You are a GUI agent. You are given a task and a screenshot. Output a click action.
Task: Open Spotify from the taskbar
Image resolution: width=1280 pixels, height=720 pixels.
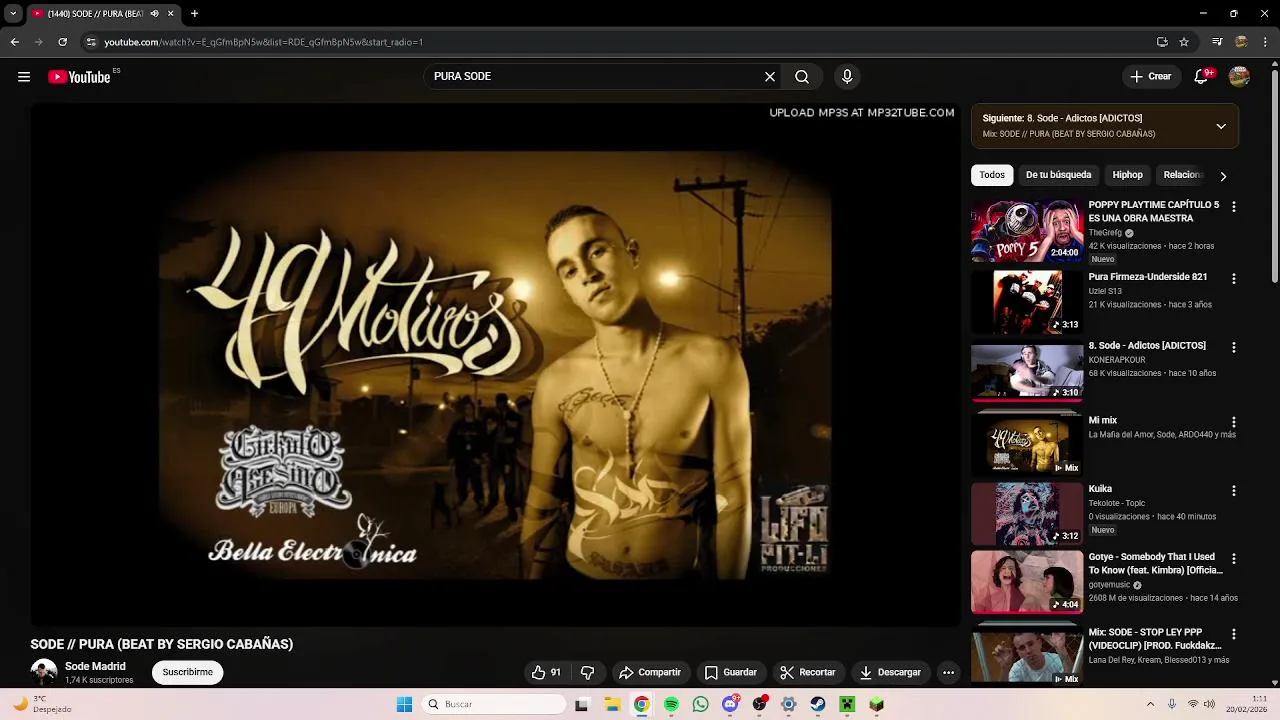tap(671, 704)
